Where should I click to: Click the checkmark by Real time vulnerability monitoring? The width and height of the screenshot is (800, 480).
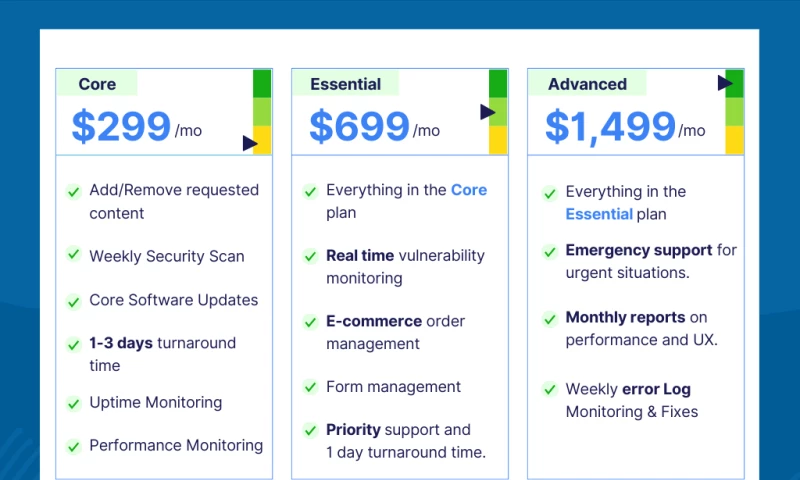(x=310, y=256)
